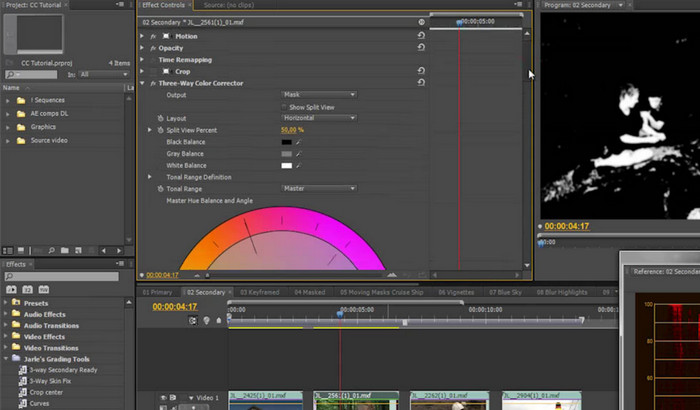Open the Black Balance color swatch
The width and height of the screenshot is (700, 410).
[x=287, y=142]
